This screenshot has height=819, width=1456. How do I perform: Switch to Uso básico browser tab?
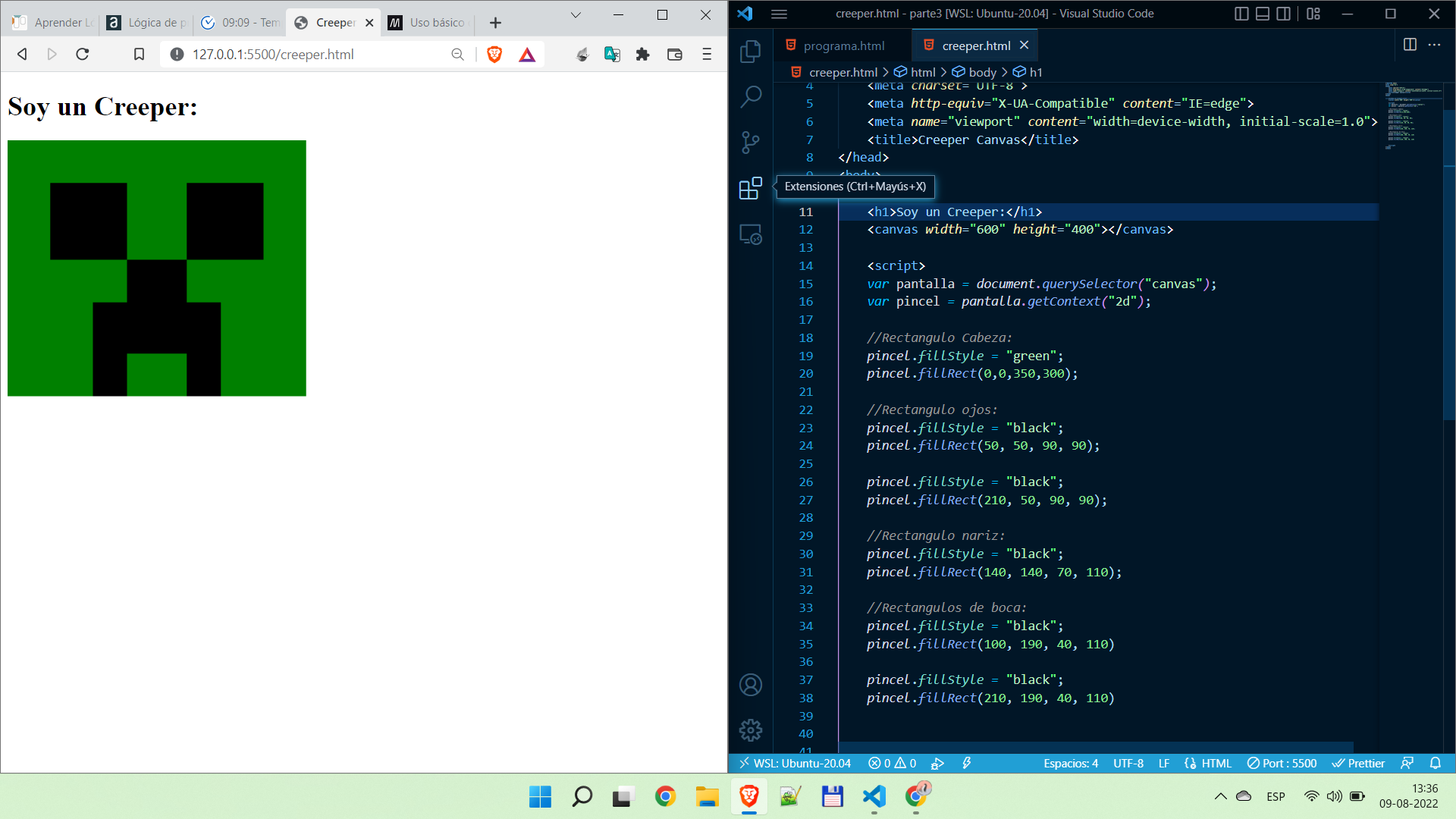tap(427, 23)
